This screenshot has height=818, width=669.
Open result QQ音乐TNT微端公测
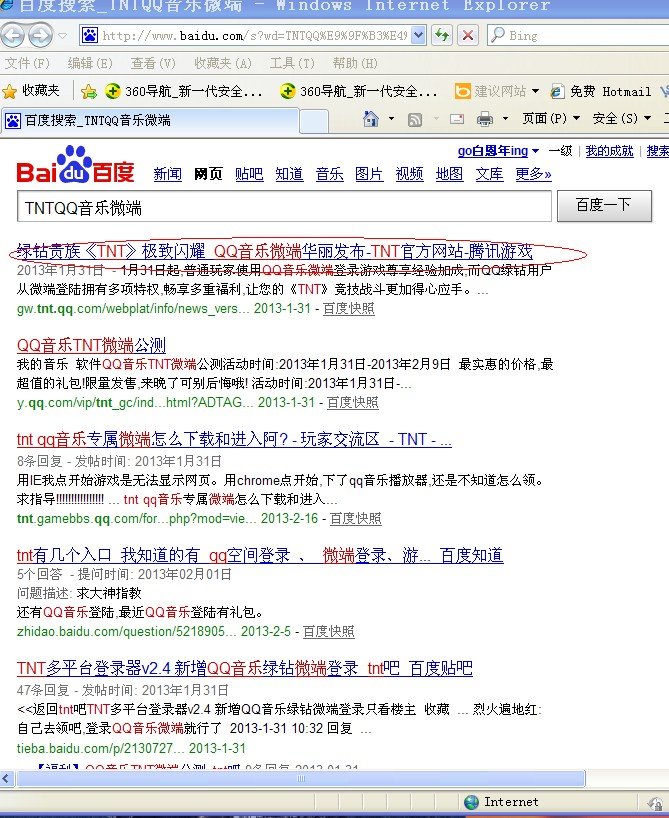pyautogui.click(x=91, y=345)
